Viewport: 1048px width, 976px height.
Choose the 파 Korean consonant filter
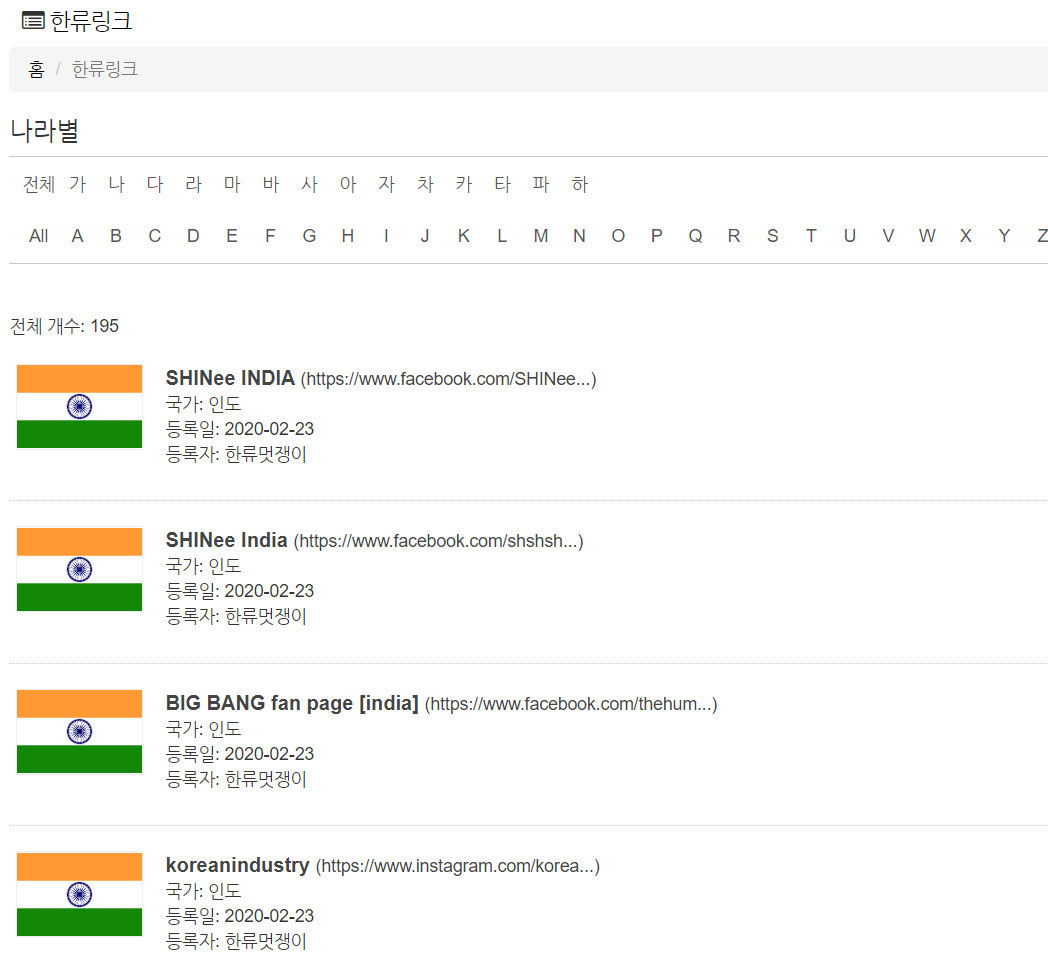(x=541, y=185)
